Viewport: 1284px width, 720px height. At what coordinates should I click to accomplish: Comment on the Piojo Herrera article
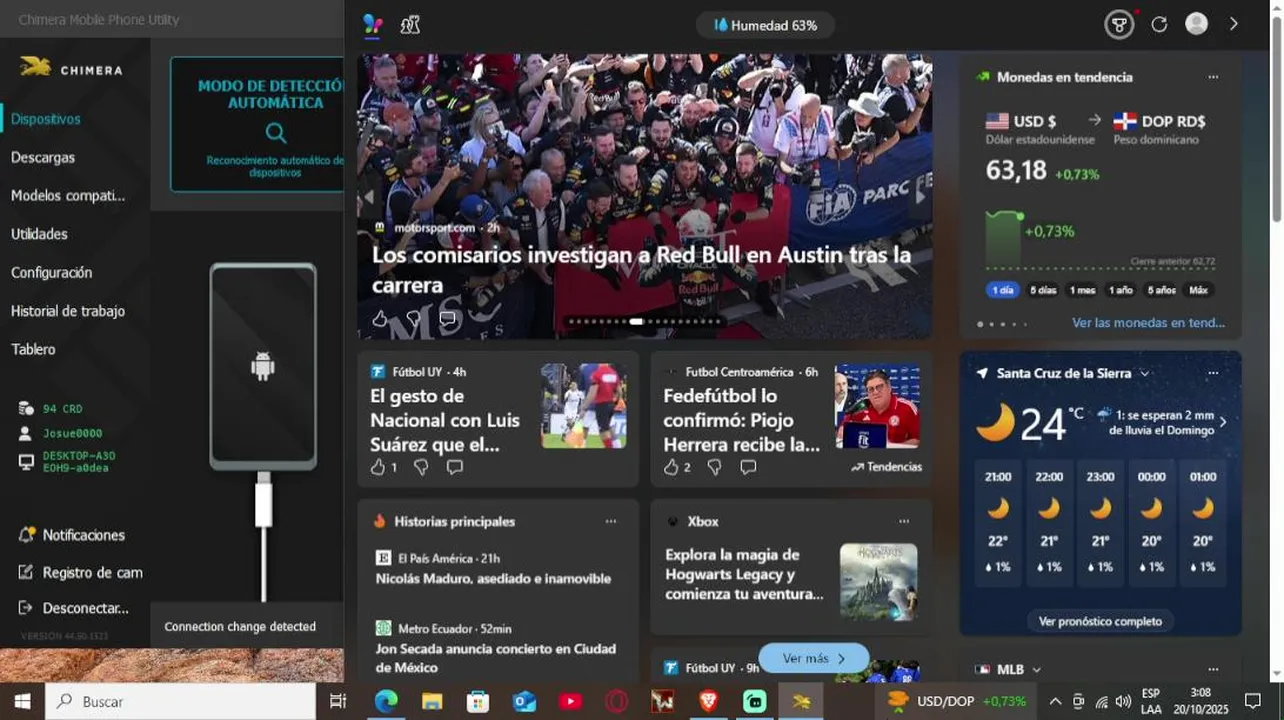click(x=748, y=467)
